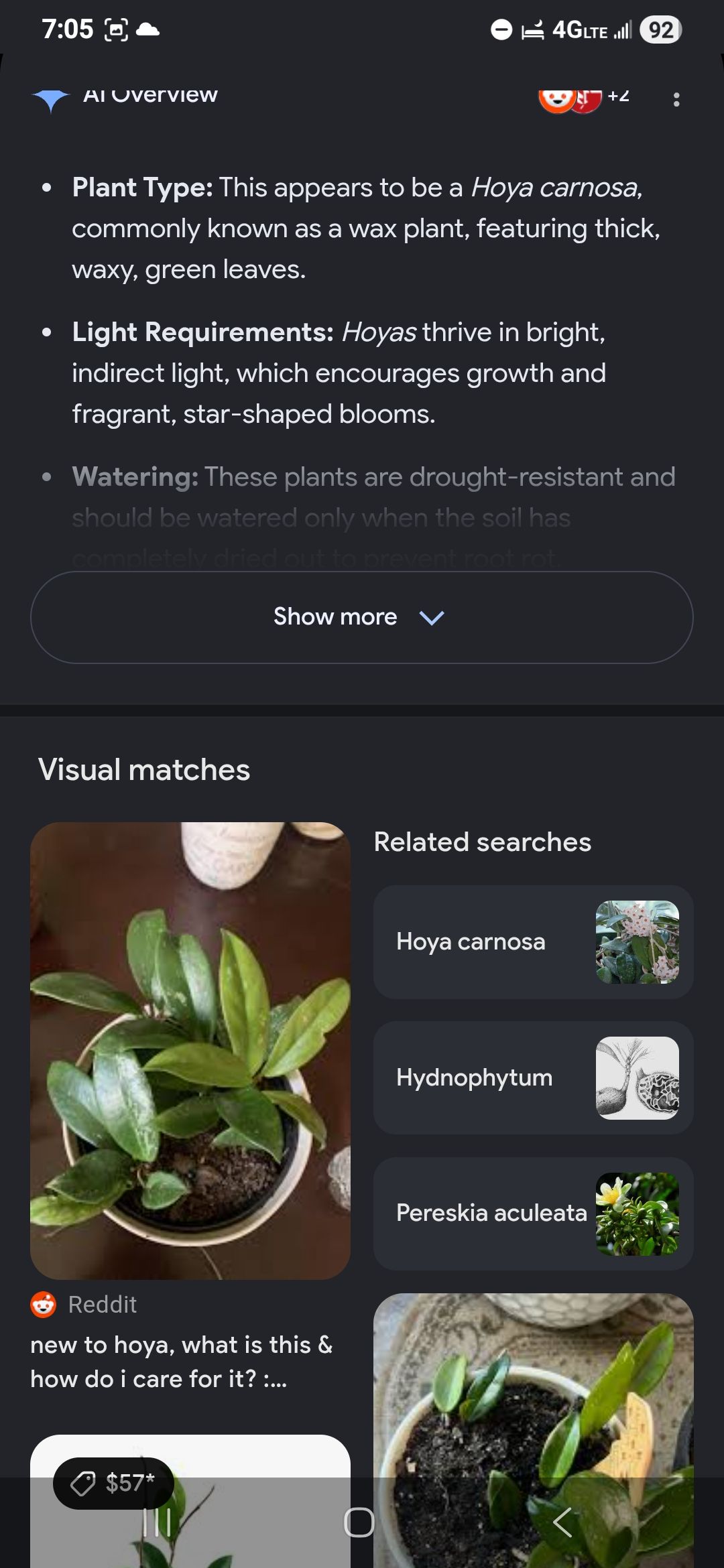Tap the Android back navigation arrow
Image resolution: width=724 pixels, height=1568 pixels.
point(563,1522)
